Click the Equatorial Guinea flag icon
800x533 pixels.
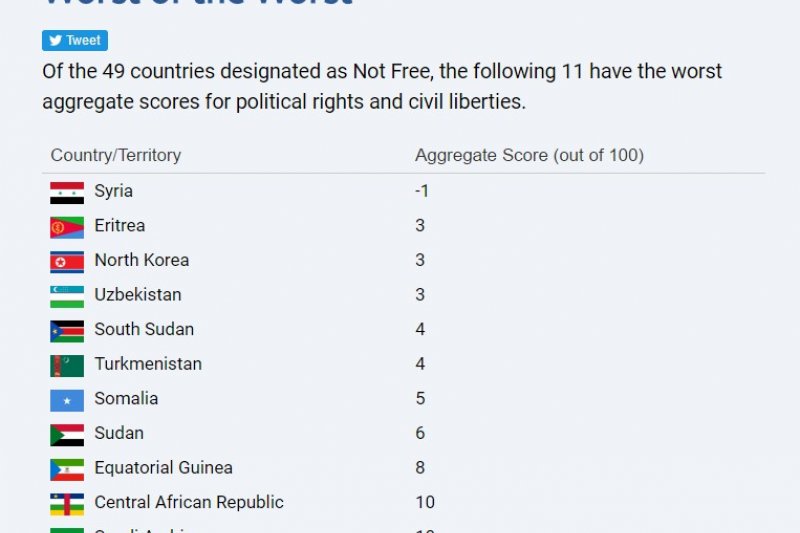click(67, 469)
